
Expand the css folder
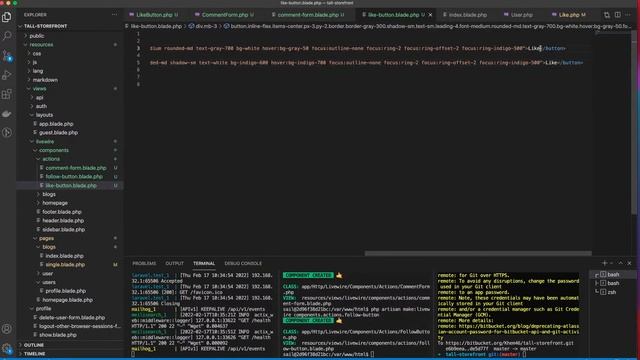(37, 53)
